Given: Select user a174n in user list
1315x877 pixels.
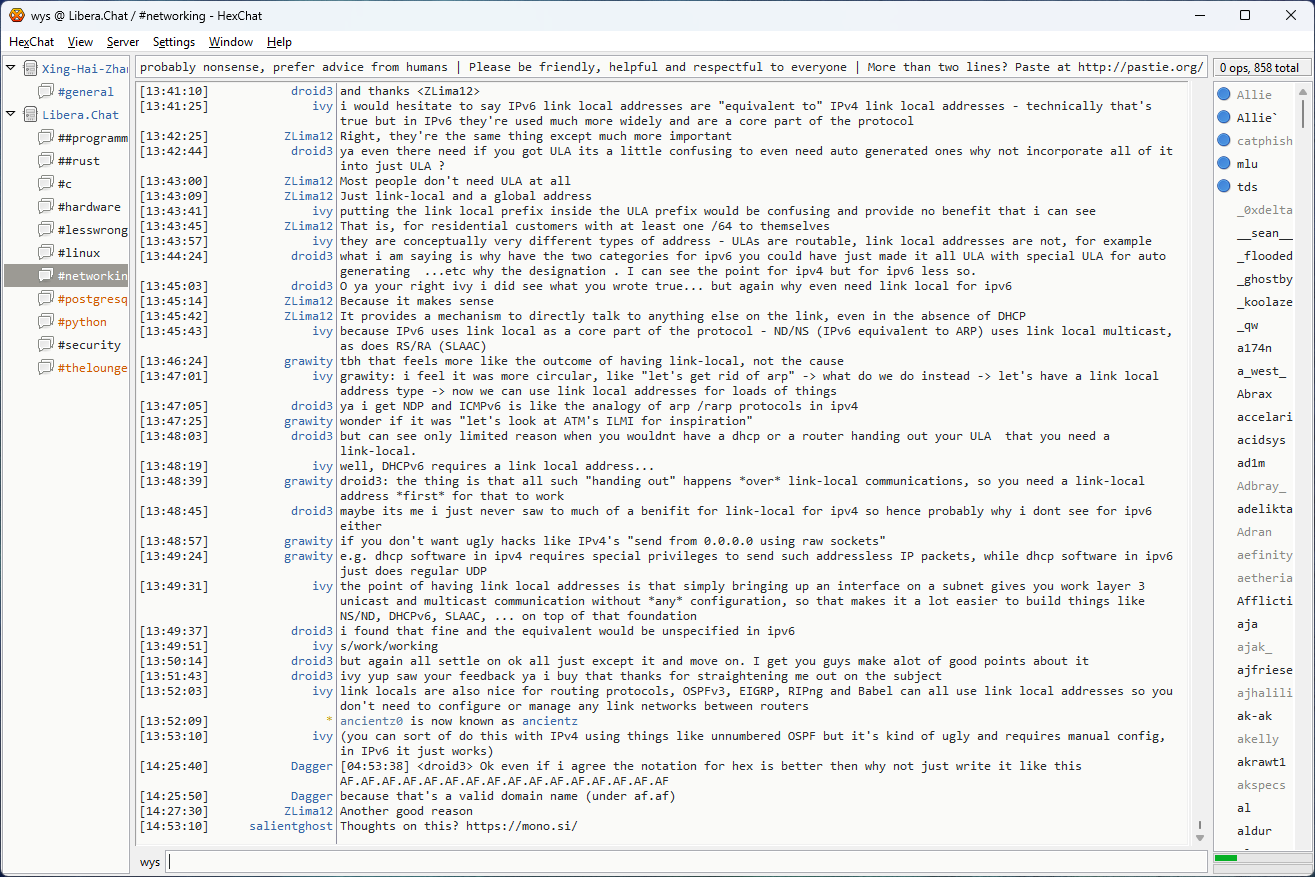Looking at the screenshot, I should [1256, 348].
